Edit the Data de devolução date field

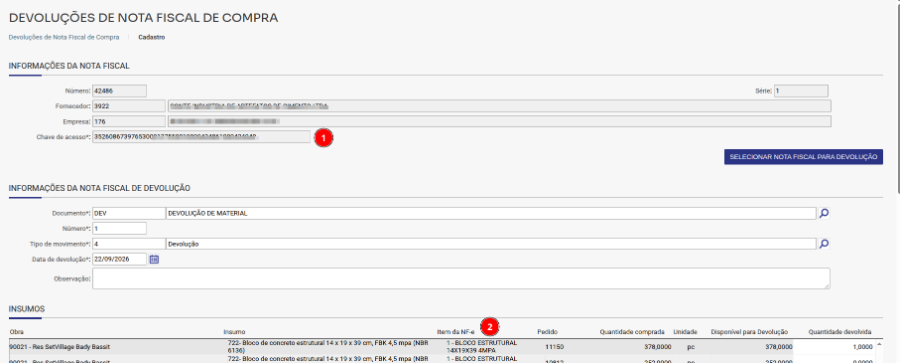click(x=119, y=259)
